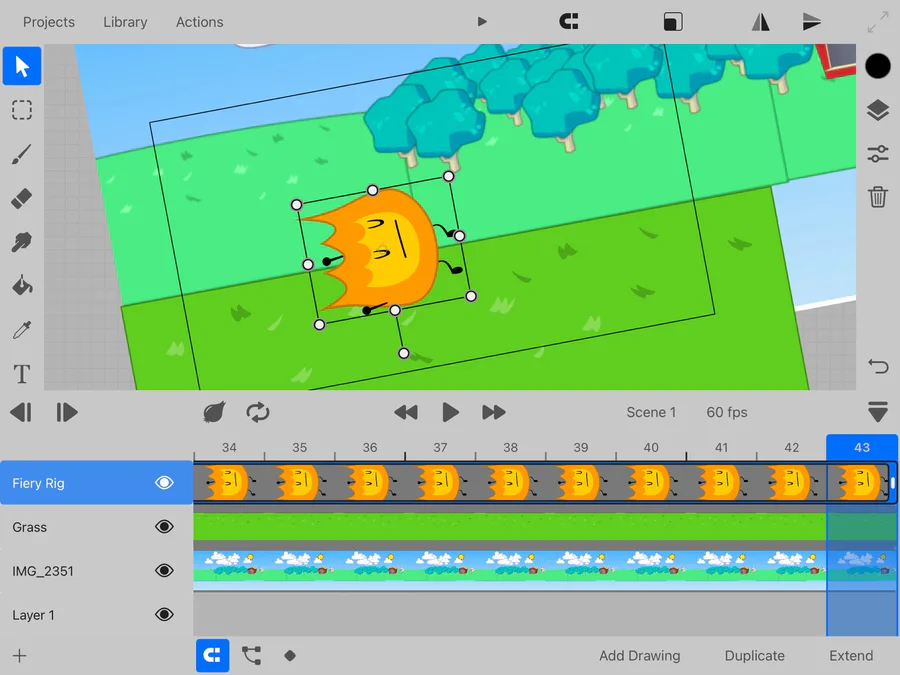Tap the undo arrow
The image size is (900, 675).
click(878, 366)
